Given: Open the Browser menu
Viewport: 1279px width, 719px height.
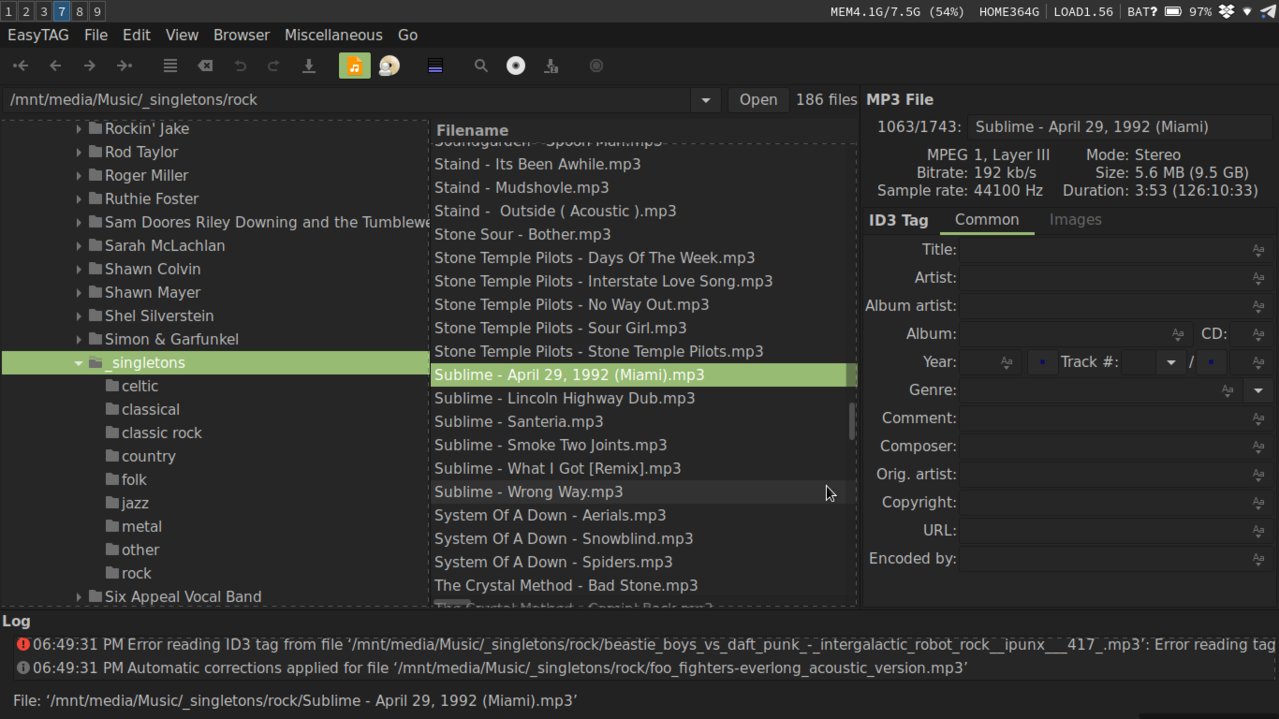Looking at the screenshot, I should point(241,35).
